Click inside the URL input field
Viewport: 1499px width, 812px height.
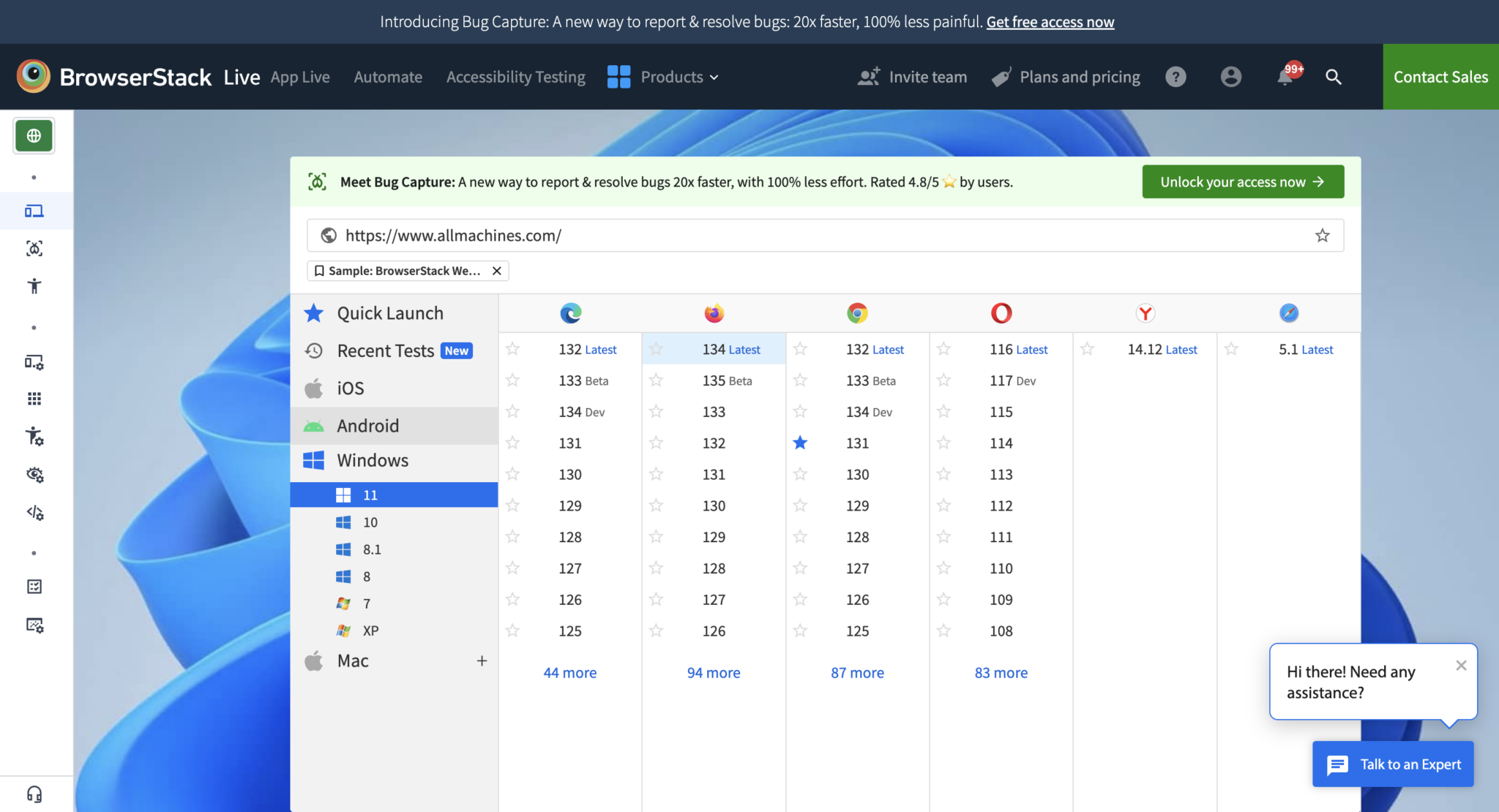click(x=805, y=235)
